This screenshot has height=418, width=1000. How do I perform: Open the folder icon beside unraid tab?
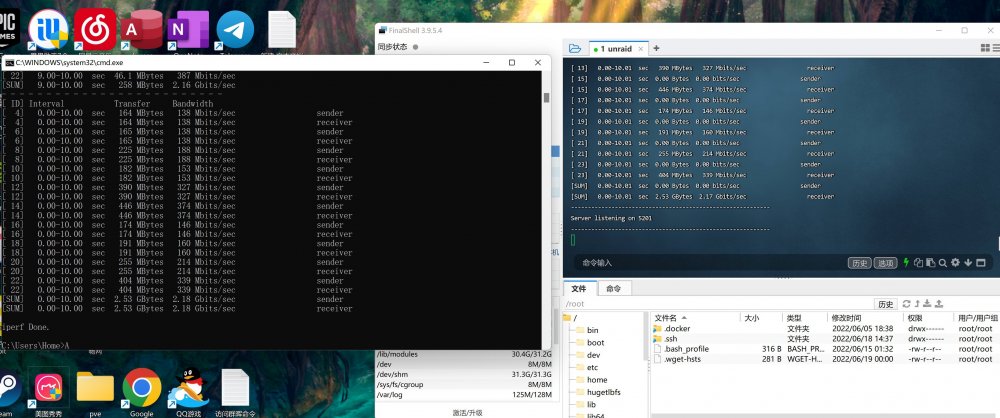575,49
